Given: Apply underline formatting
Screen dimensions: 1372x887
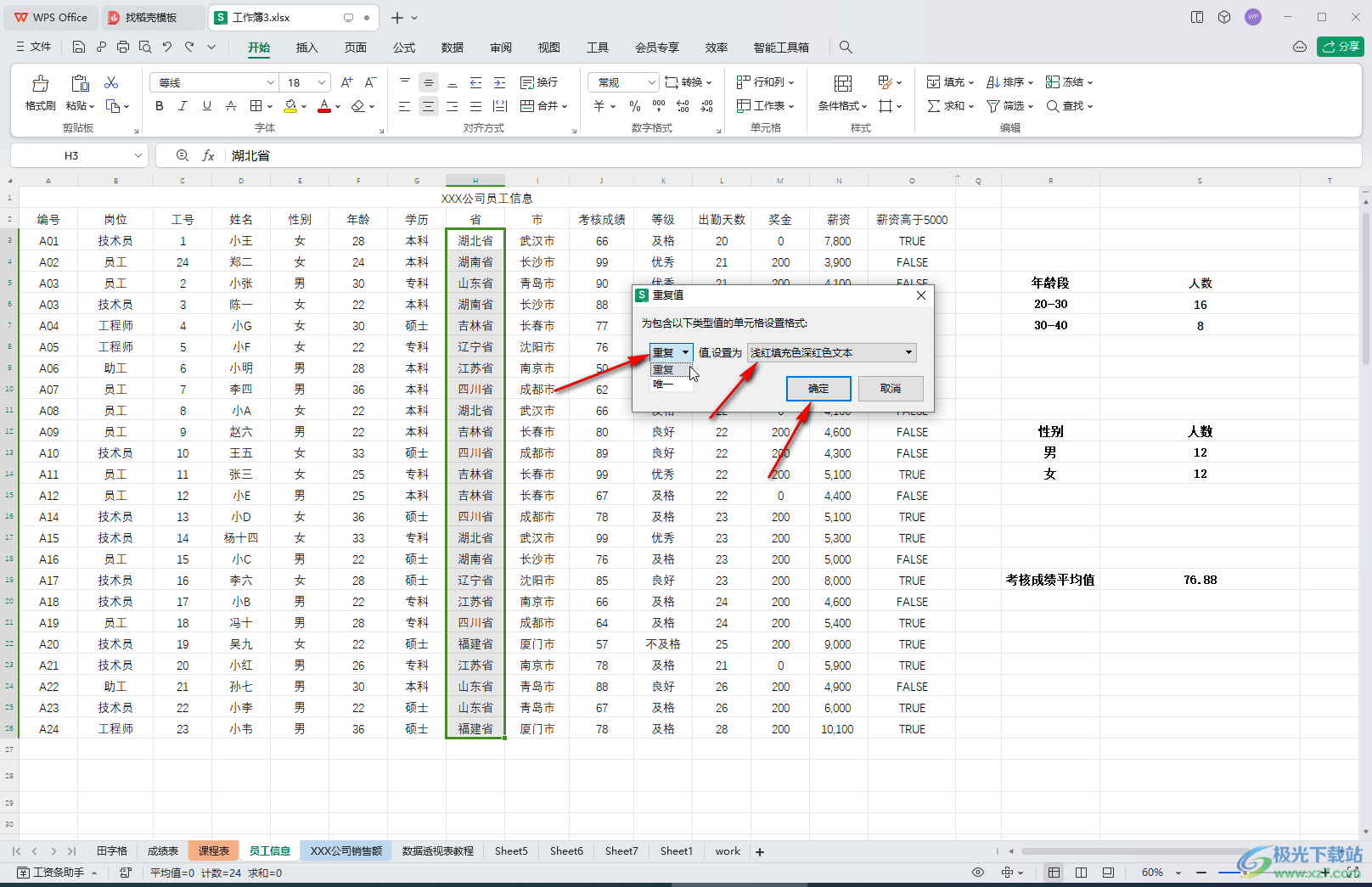Looking at the screenshot, I should pos(206,106).
